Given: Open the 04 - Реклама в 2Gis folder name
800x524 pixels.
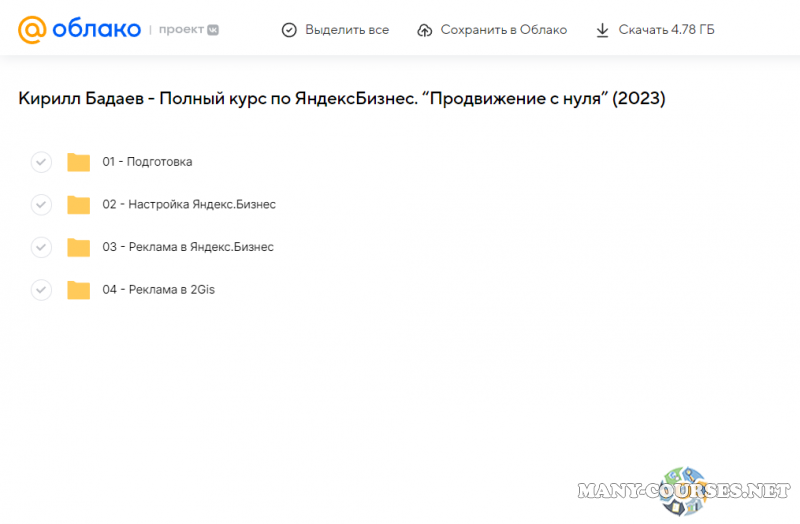Looking at the screenshot, I should 158,290.
